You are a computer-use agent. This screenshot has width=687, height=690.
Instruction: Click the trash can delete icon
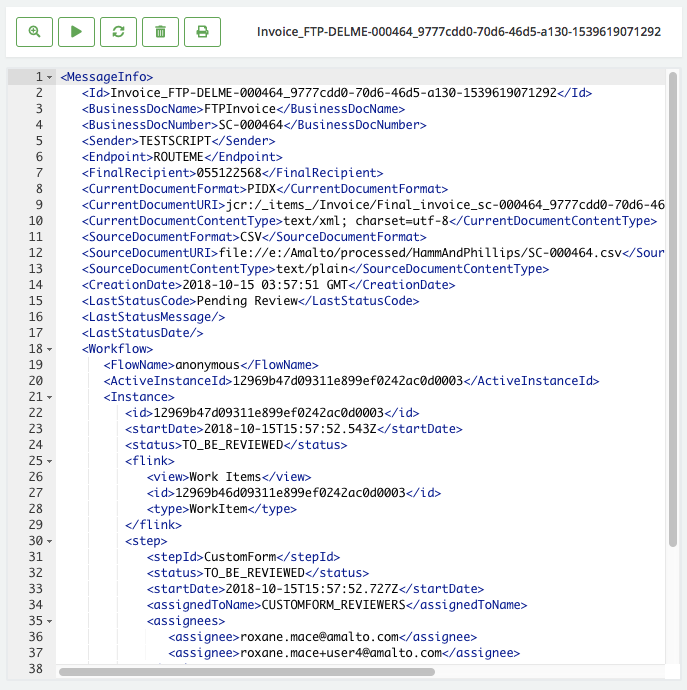pos(160,32)
